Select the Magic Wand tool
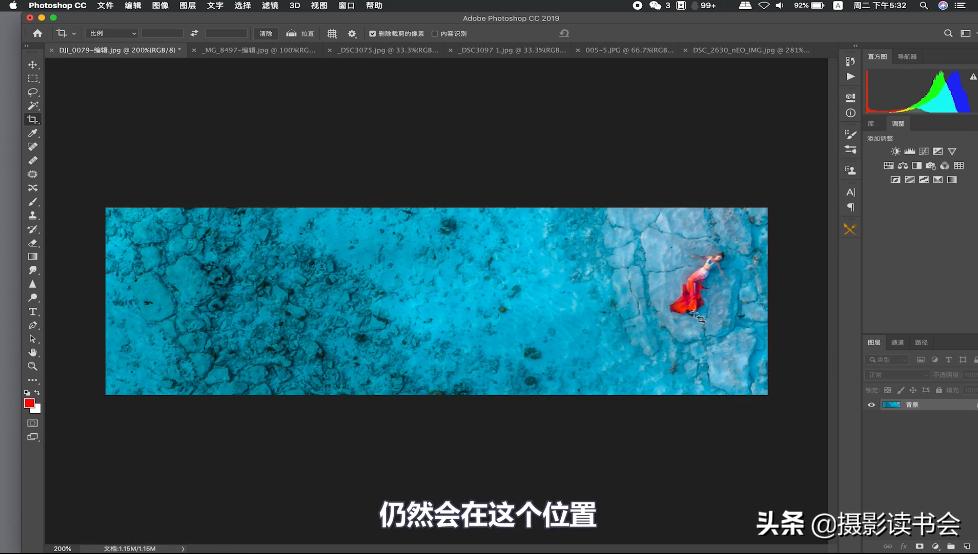978x554 pixels. [x=32, y=105]
